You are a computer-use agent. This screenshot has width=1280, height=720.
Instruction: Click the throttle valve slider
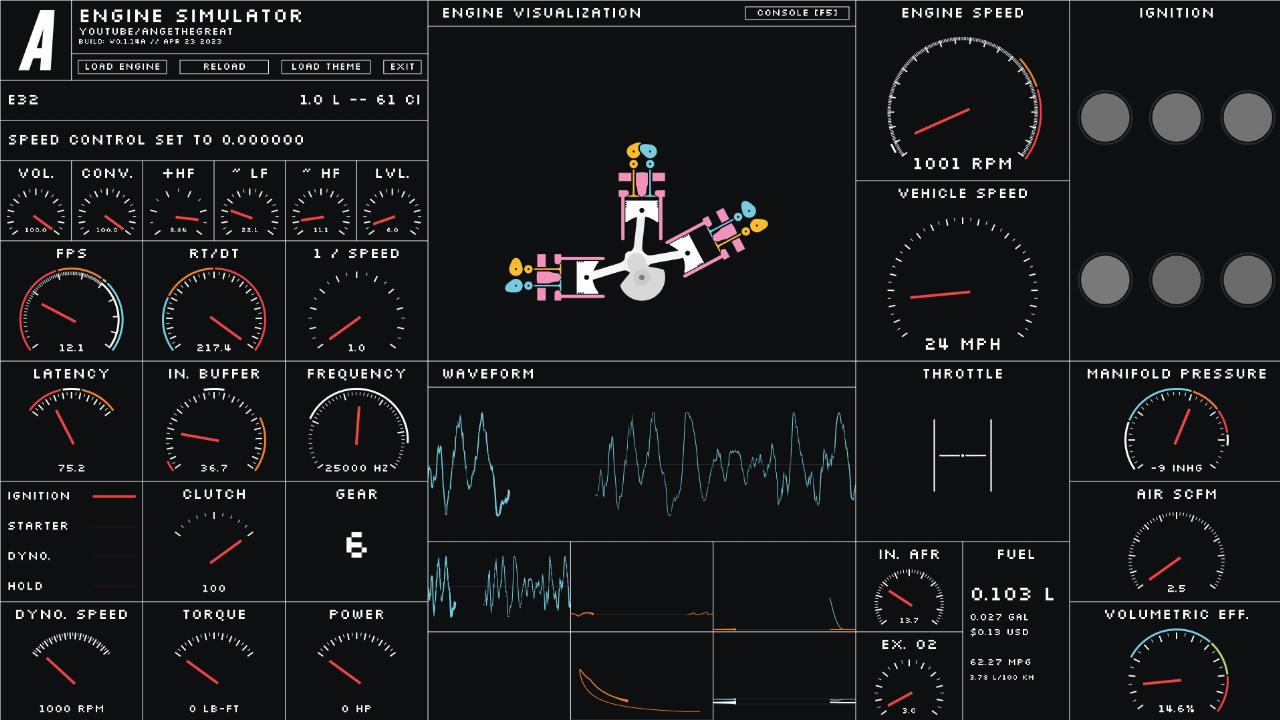pyautogui.click(x=962, y=456)
